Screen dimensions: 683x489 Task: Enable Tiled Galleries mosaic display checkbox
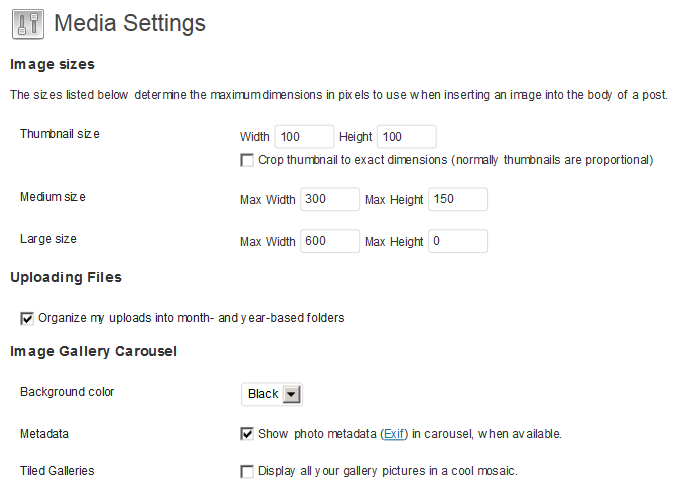coord(247,471)
